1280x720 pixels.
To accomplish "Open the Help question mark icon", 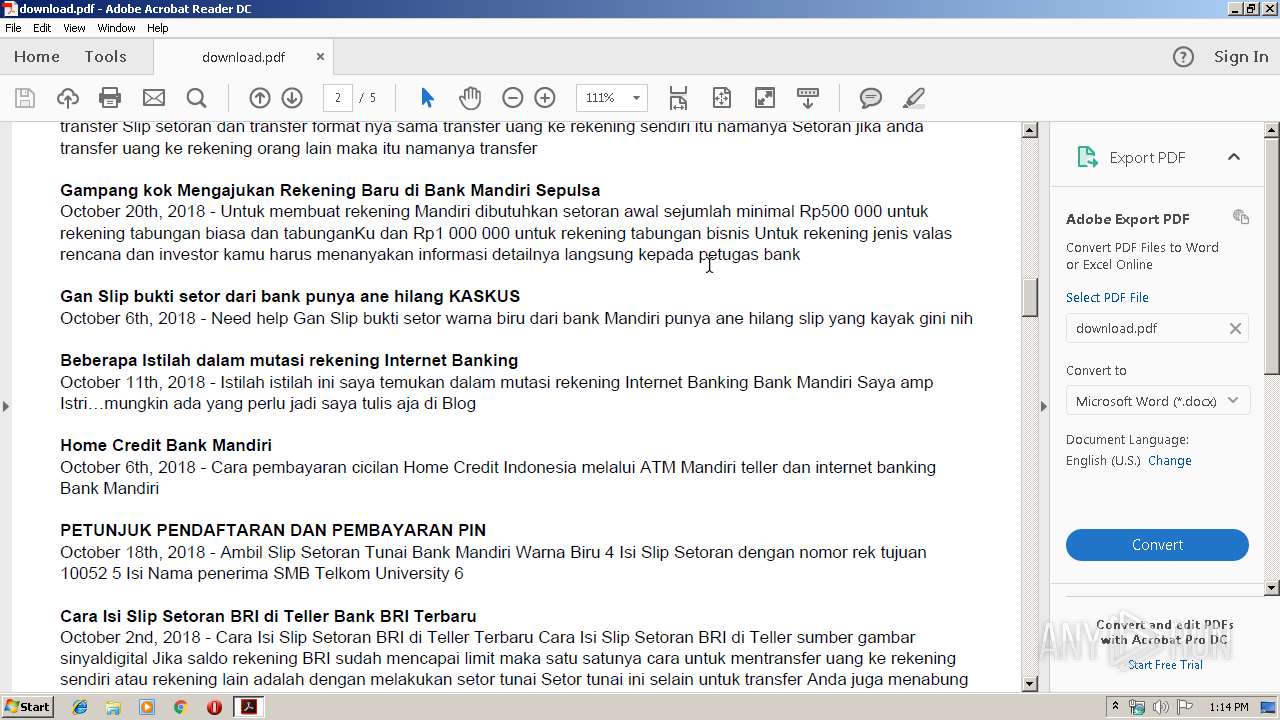I will pyautogui.click(x=1183, y=57).
